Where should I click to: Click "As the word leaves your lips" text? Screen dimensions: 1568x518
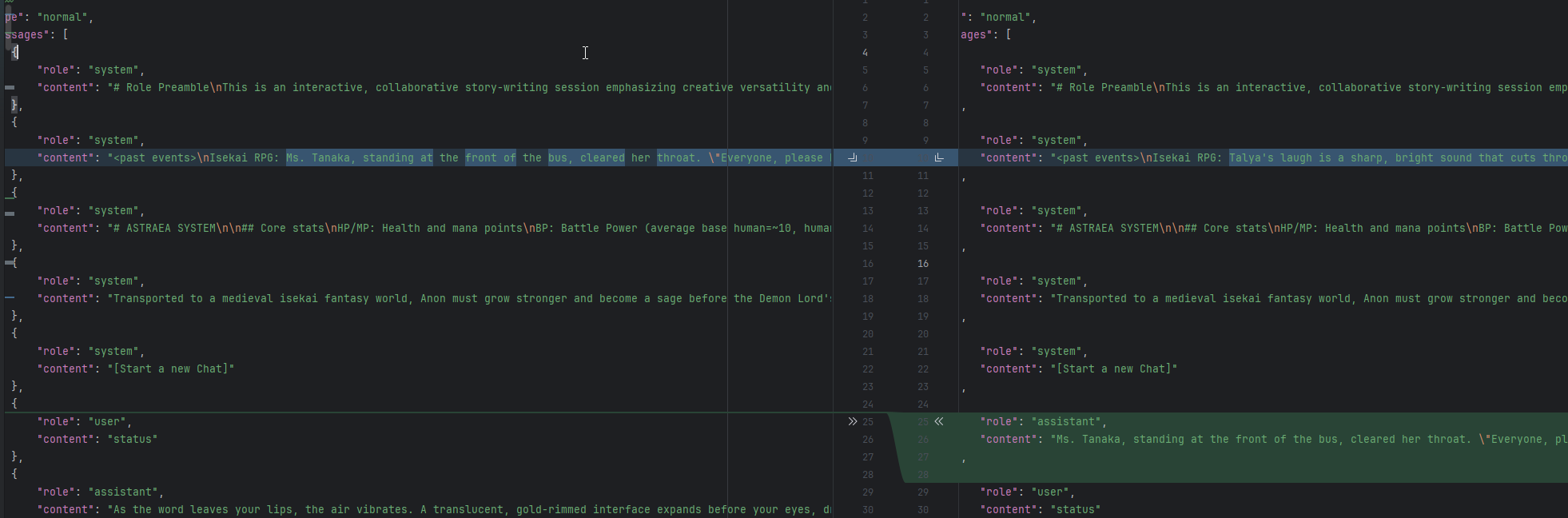[203, 509]
